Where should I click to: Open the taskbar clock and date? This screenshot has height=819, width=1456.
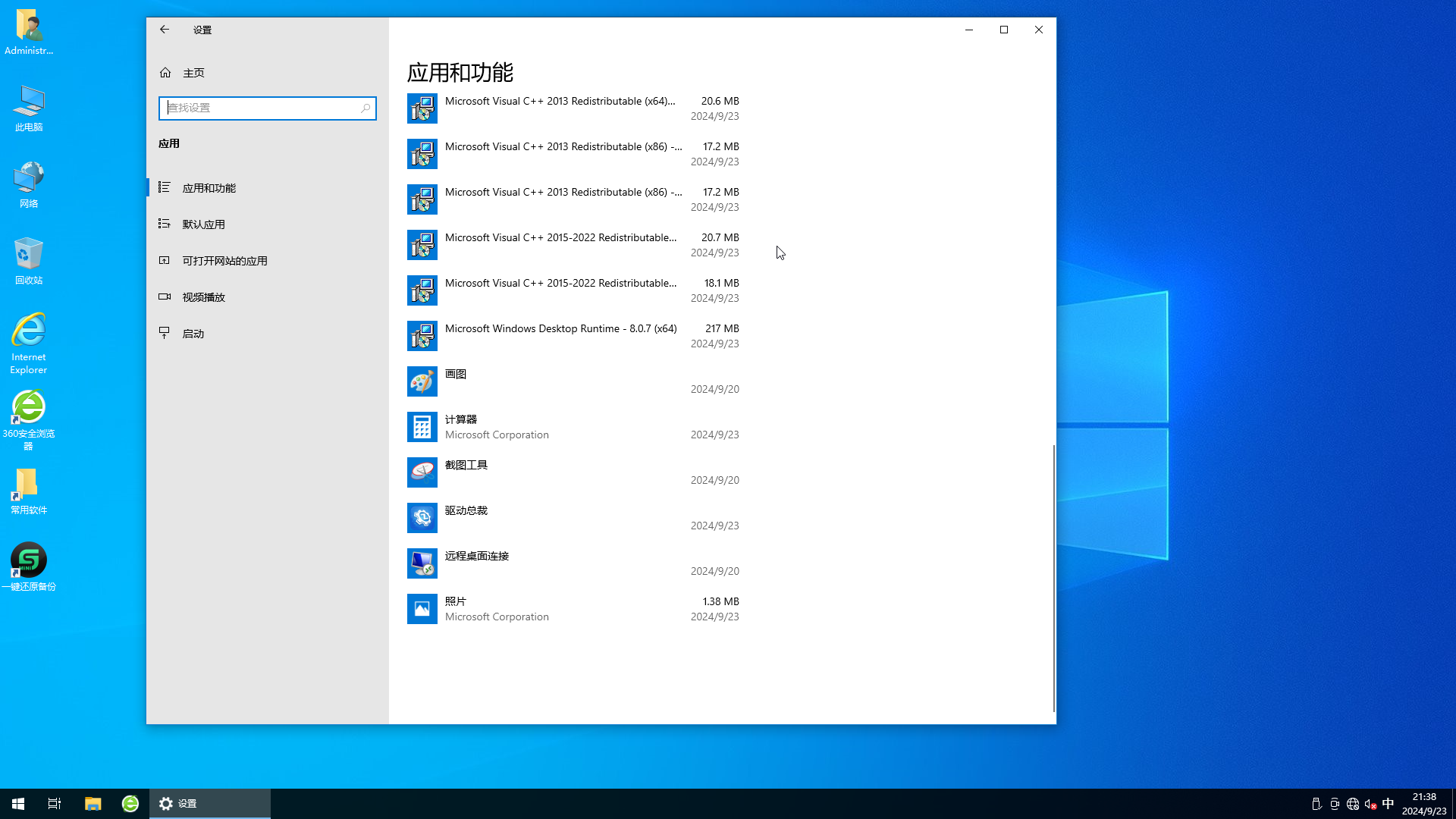tap(1424, 804)
